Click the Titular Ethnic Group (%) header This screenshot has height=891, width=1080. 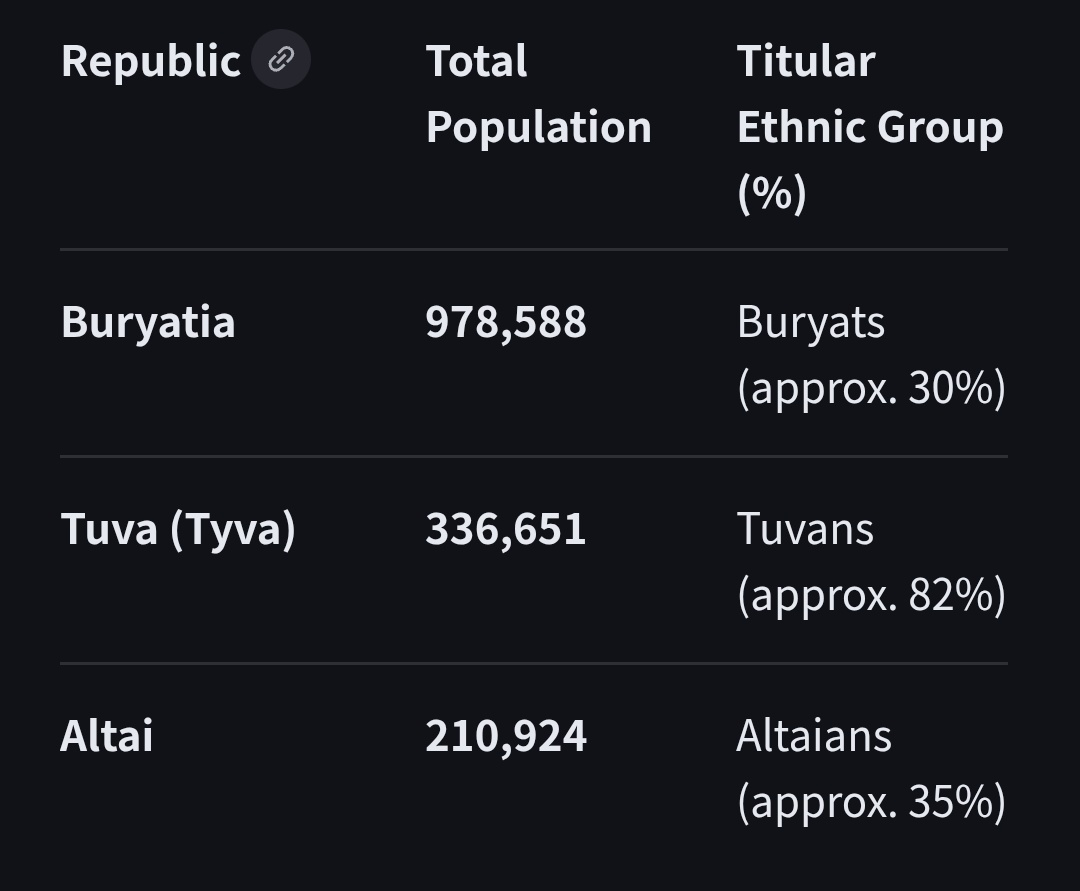click(x=870, y=127)
